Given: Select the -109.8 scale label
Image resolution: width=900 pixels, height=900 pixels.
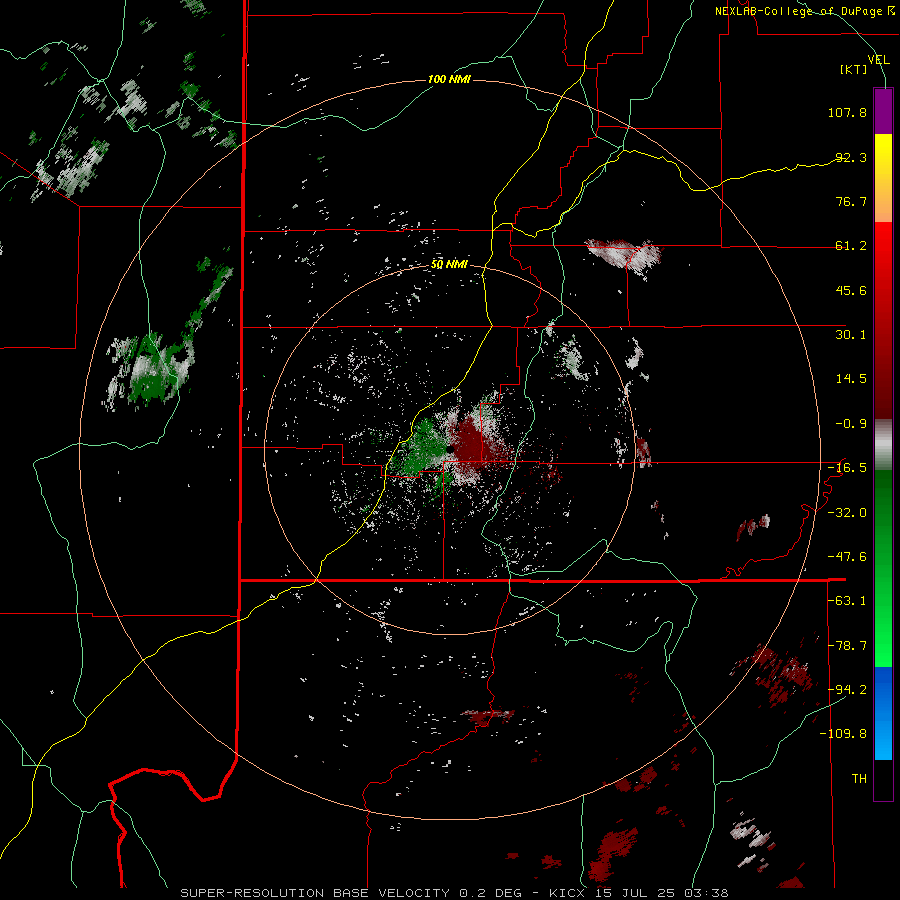Looking at the screenshot, I should (843, 734).
